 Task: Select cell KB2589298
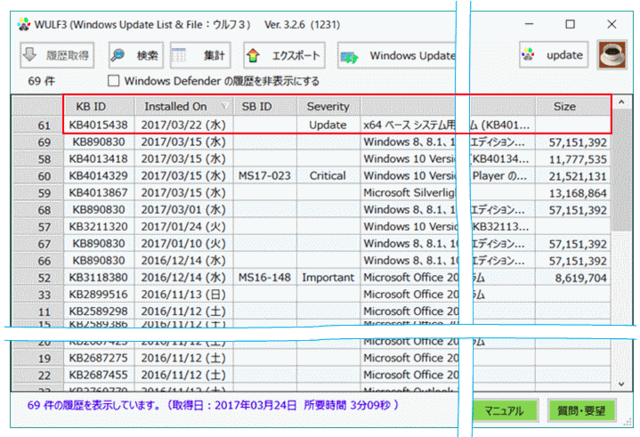point(99,311)
